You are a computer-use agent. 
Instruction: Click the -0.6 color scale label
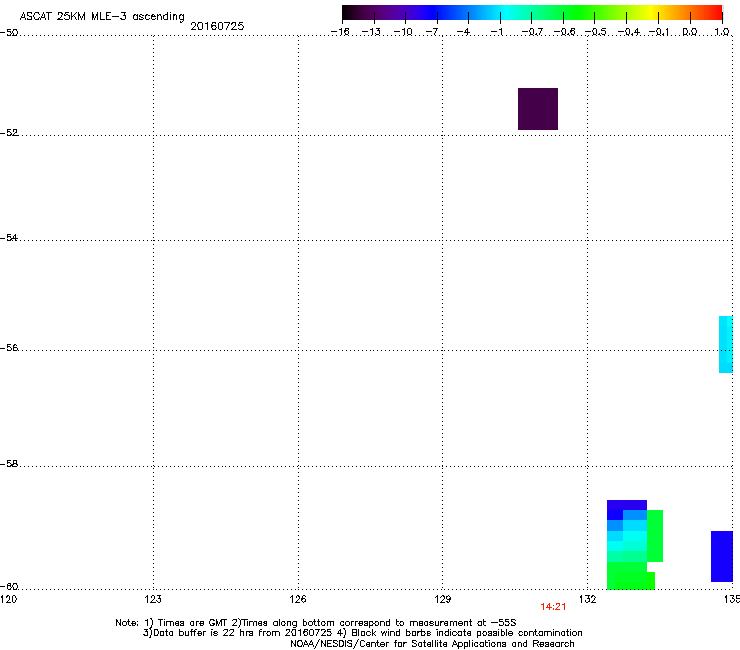click(564, 32)
